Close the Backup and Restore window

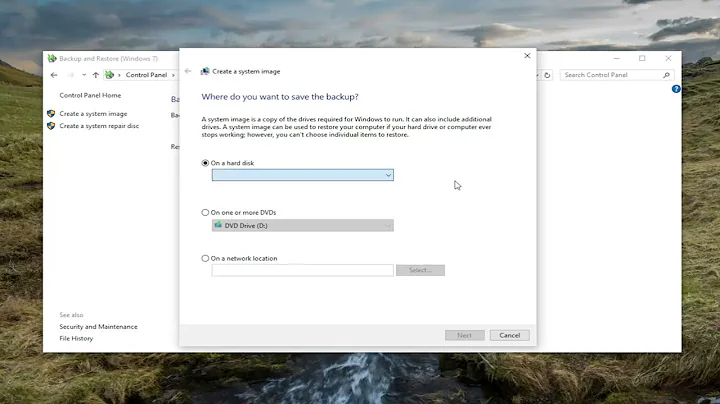(x=668, y=58)
